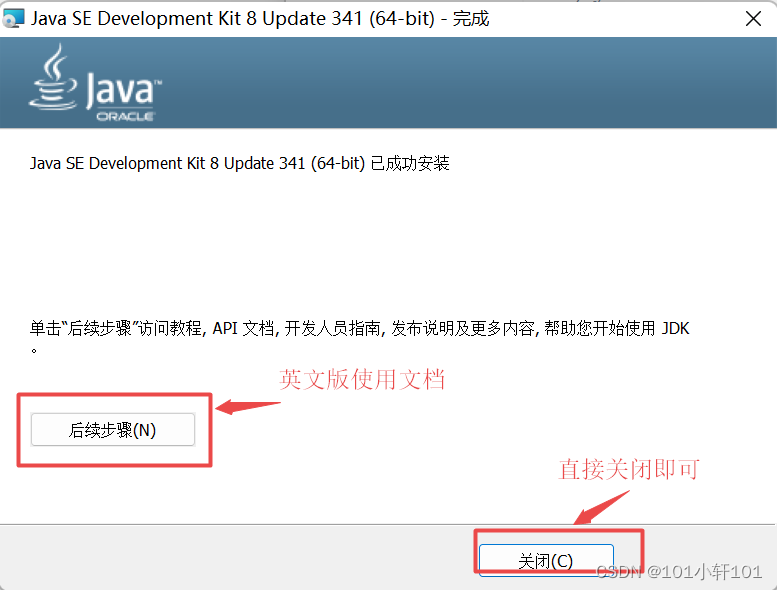Click the paragraph beginning 单击“后续步骤”

[x=359, y=337]
